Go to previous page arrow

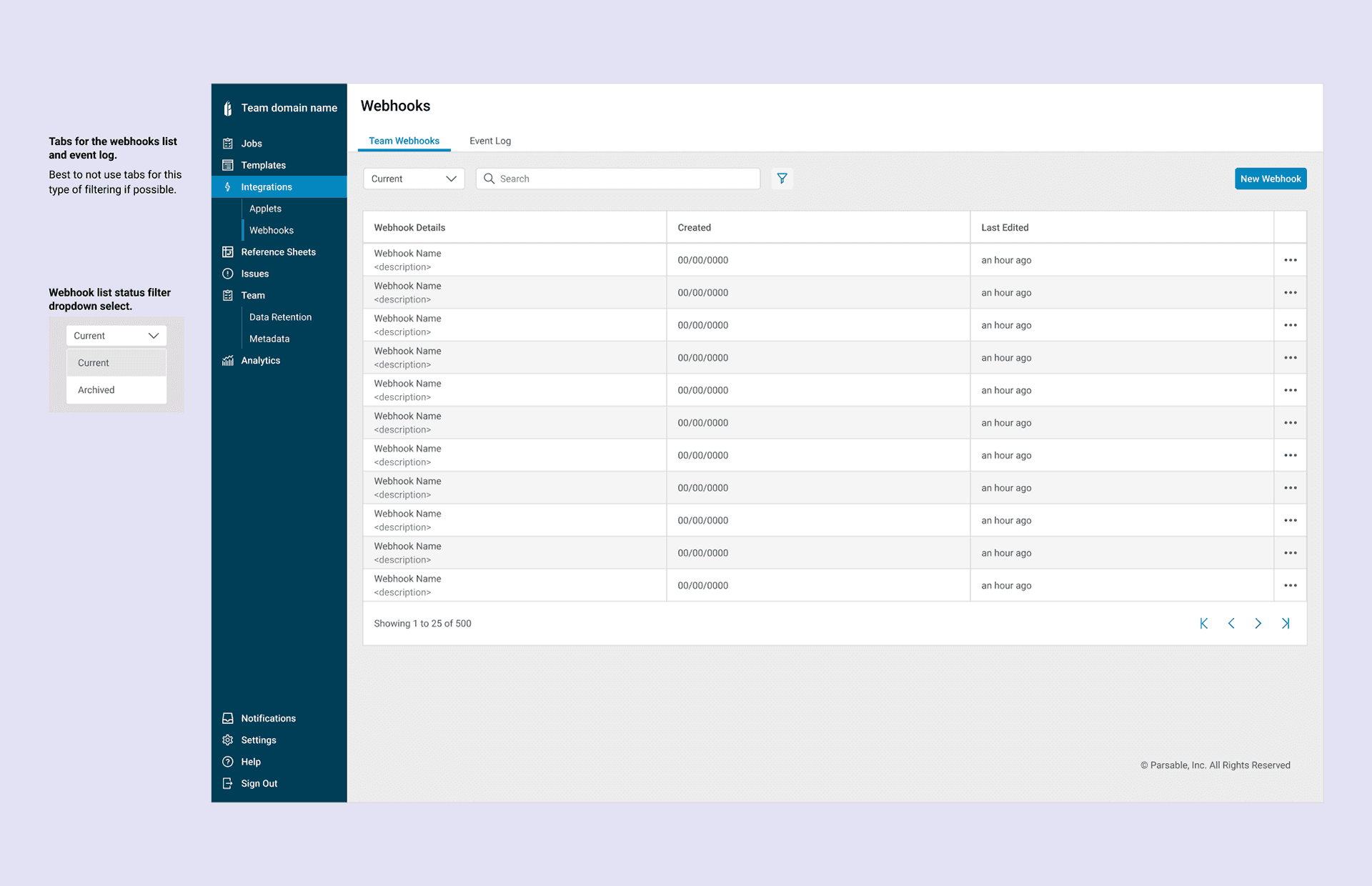(x=1231, y=624)
